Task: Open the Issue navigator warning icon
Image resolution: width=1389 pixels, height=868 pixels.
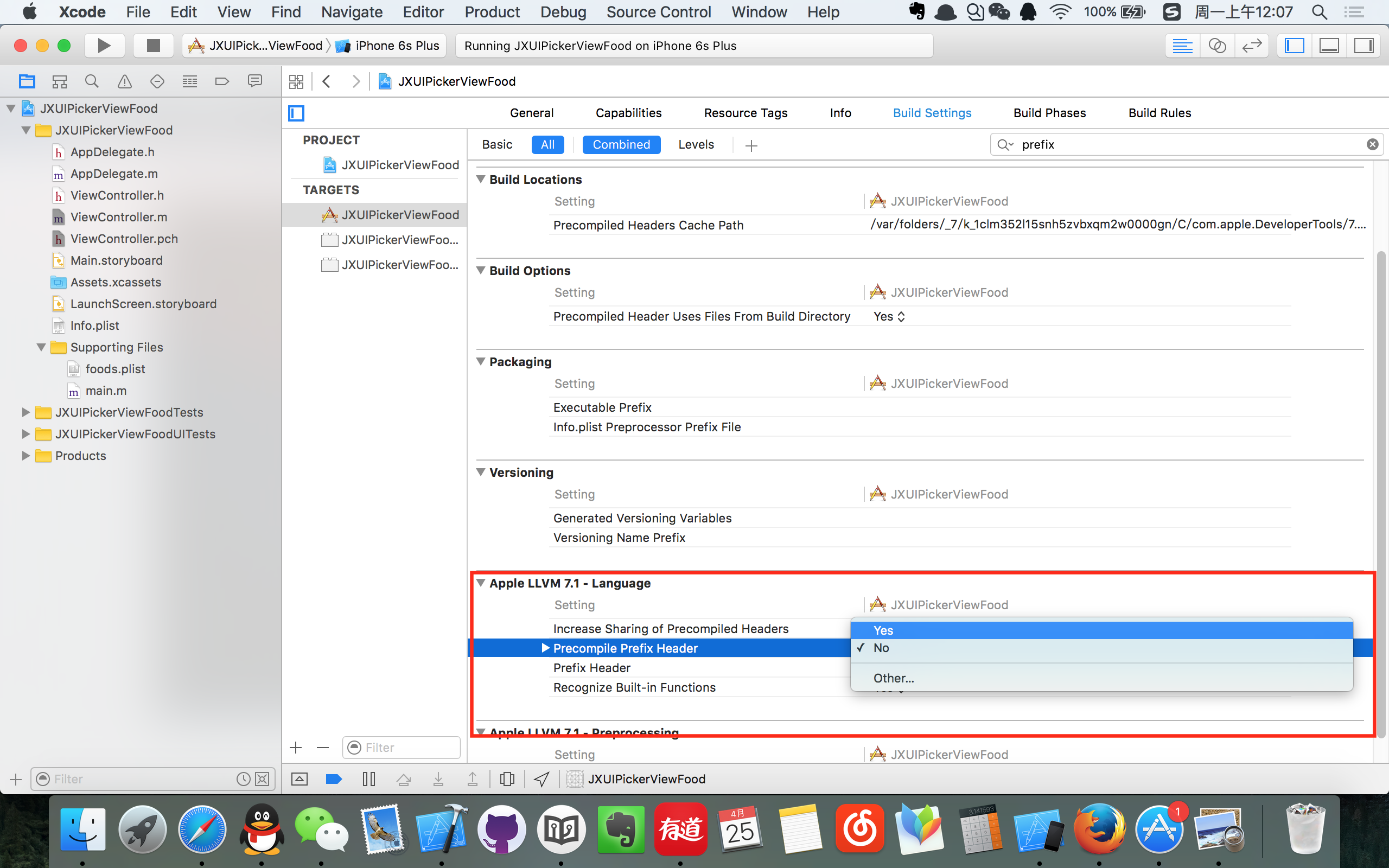Action: pos(125,81)
